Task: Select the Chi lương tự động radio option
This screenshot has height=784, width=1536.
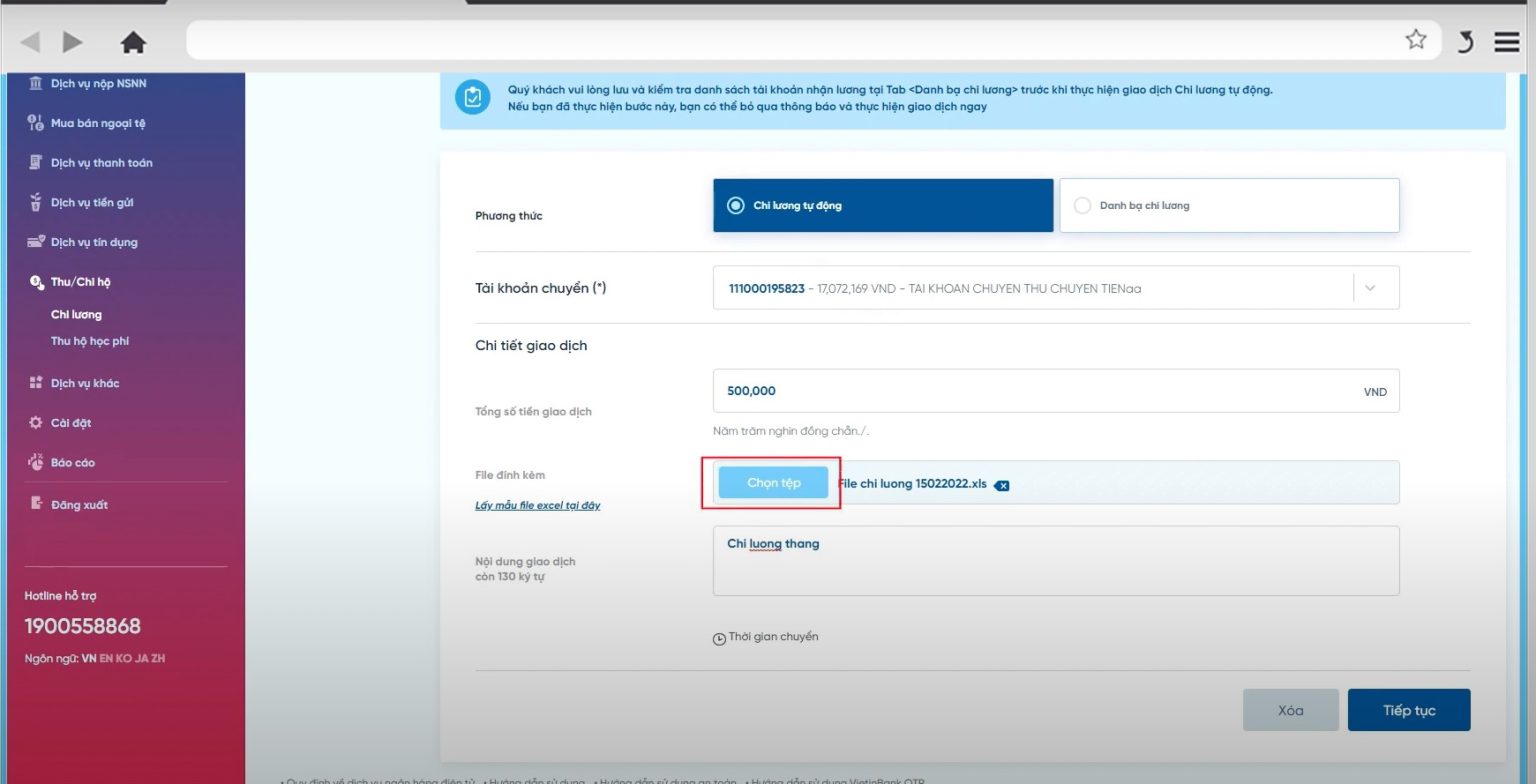Action: (736, 205)
